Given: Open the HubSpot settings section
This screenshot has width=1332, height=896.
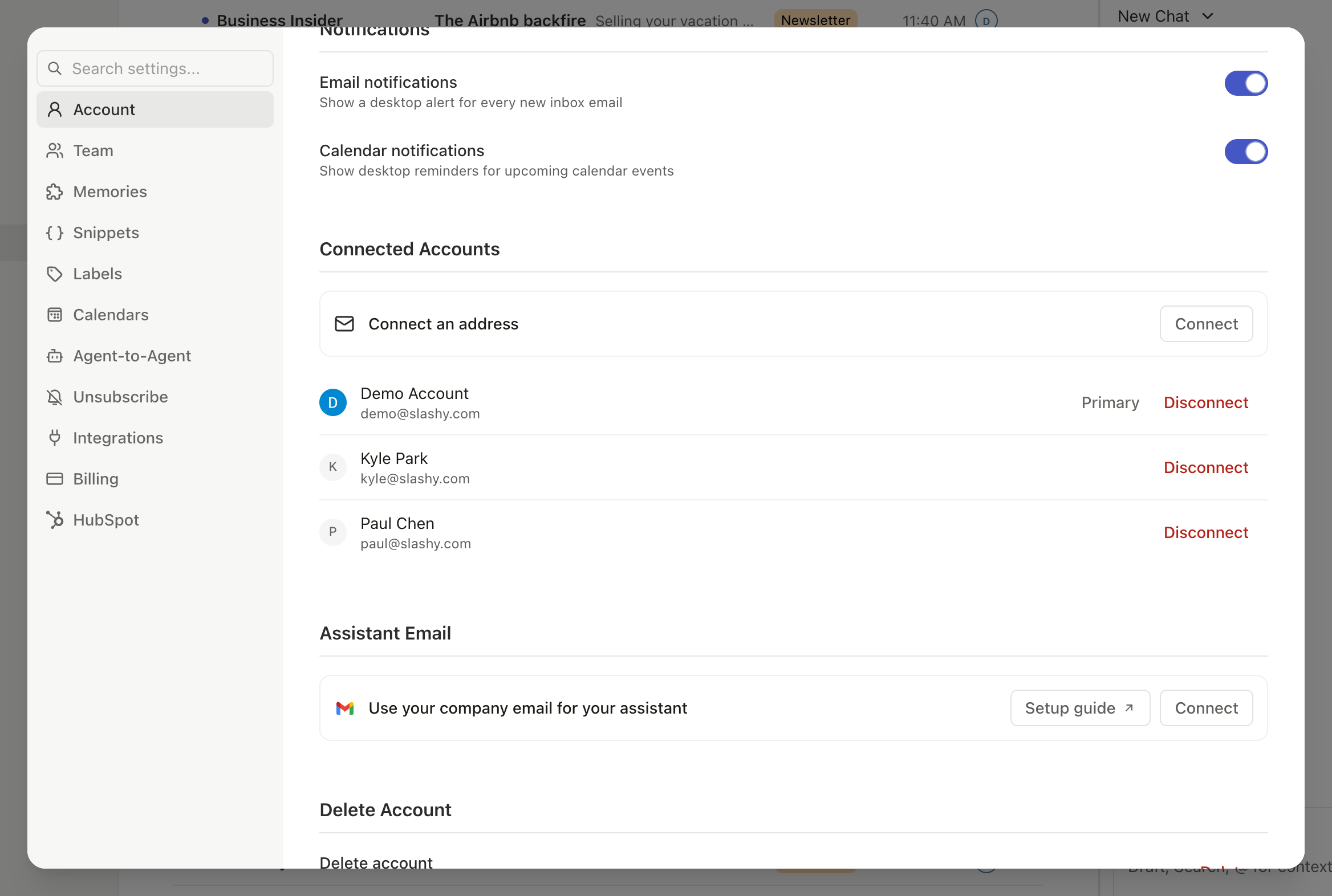Looking at the screenshot, I should (155, 520).
